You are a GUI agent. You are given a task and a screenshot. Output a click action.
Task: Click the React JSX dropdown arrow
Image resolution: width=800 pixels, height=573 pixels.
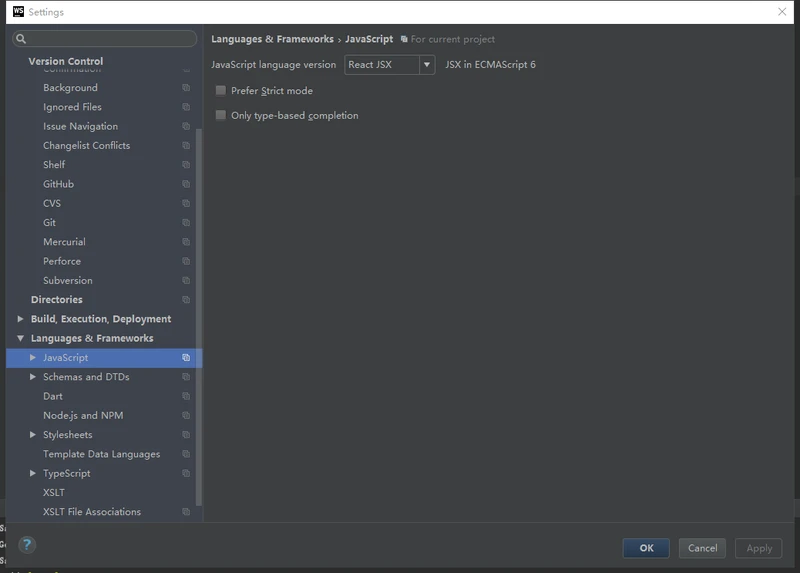coord(427,65)
